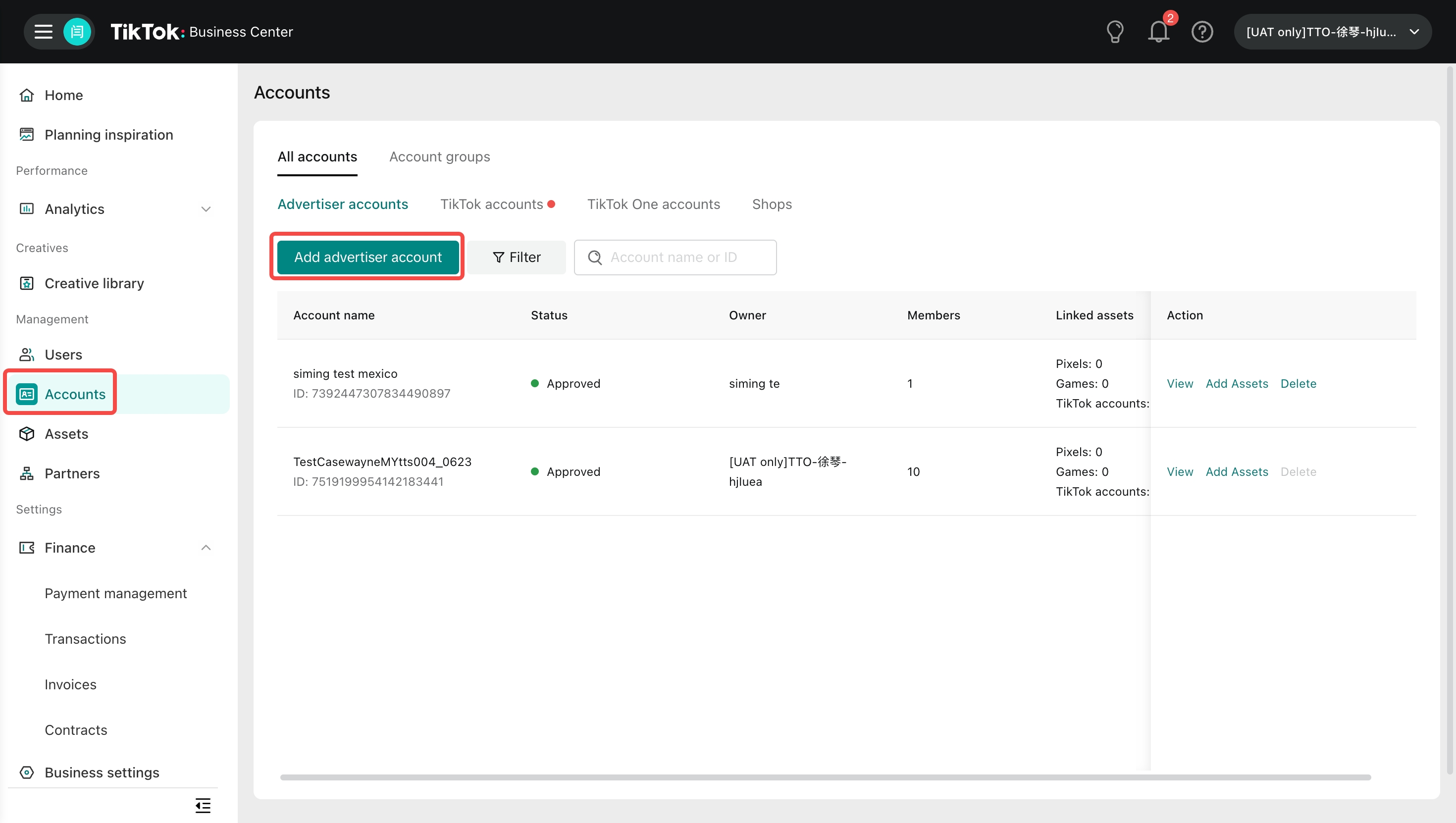Click Delete for siming test mexico
This screenshot has width=1456, height=823.
point(1298,383)
